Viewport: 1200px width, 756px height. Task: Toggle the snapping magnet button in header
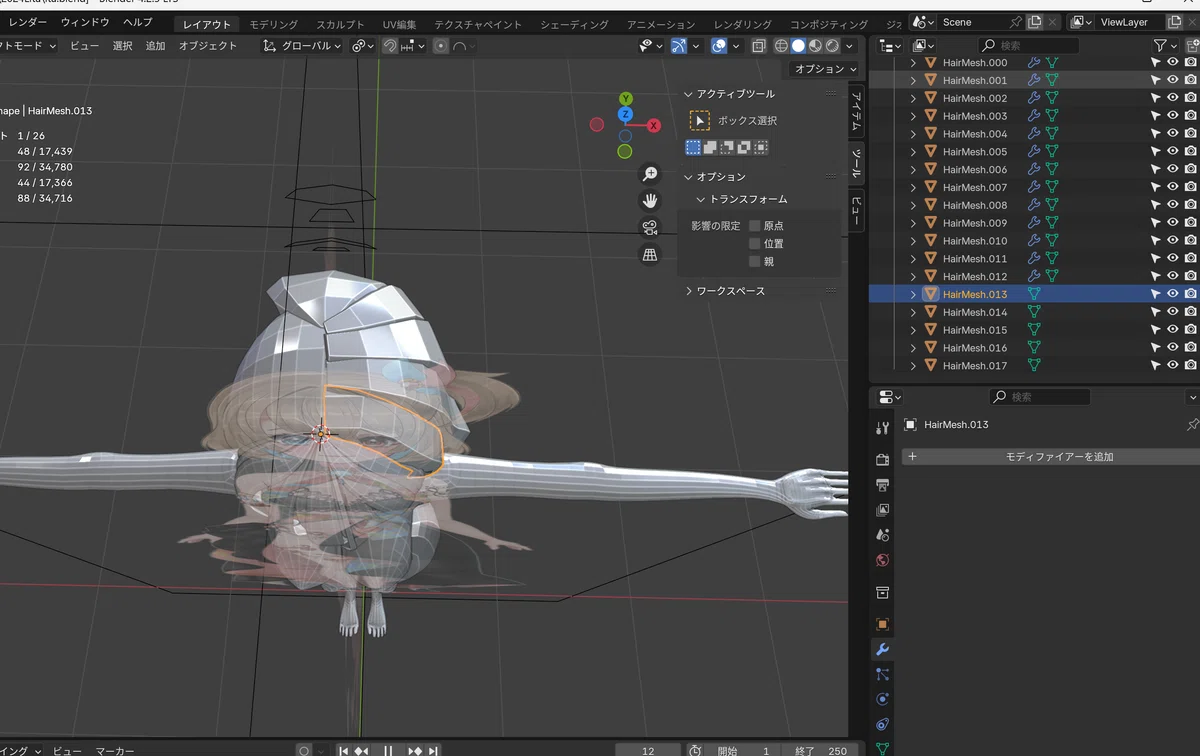coord(390,46)
